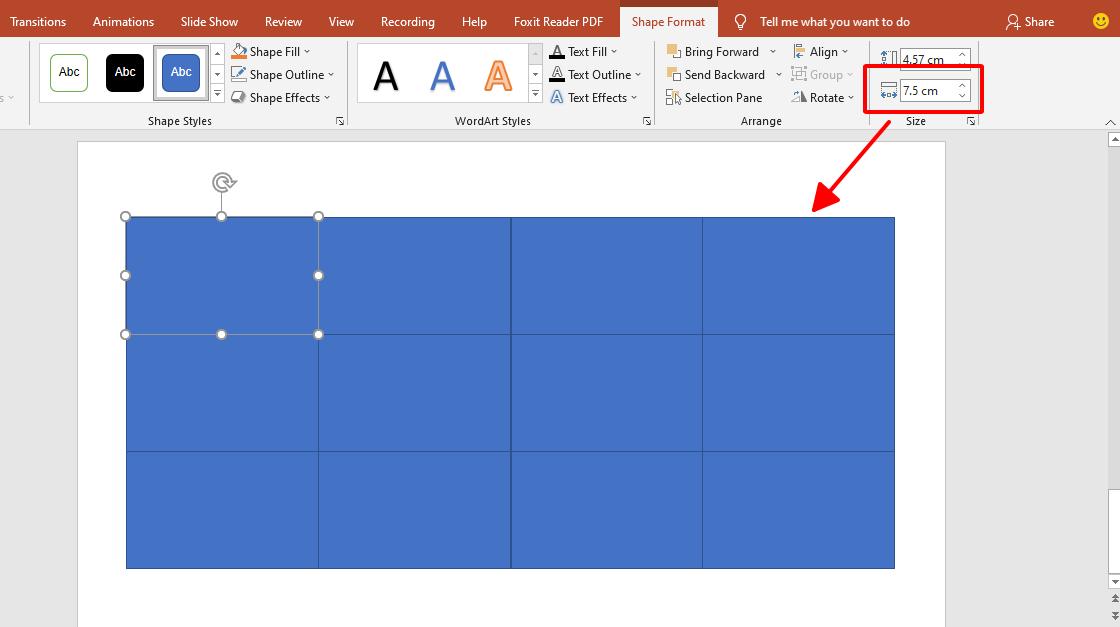This screenshot has width=1120, height=627.
Task: Open the Align menu
Action: [821, 51]
